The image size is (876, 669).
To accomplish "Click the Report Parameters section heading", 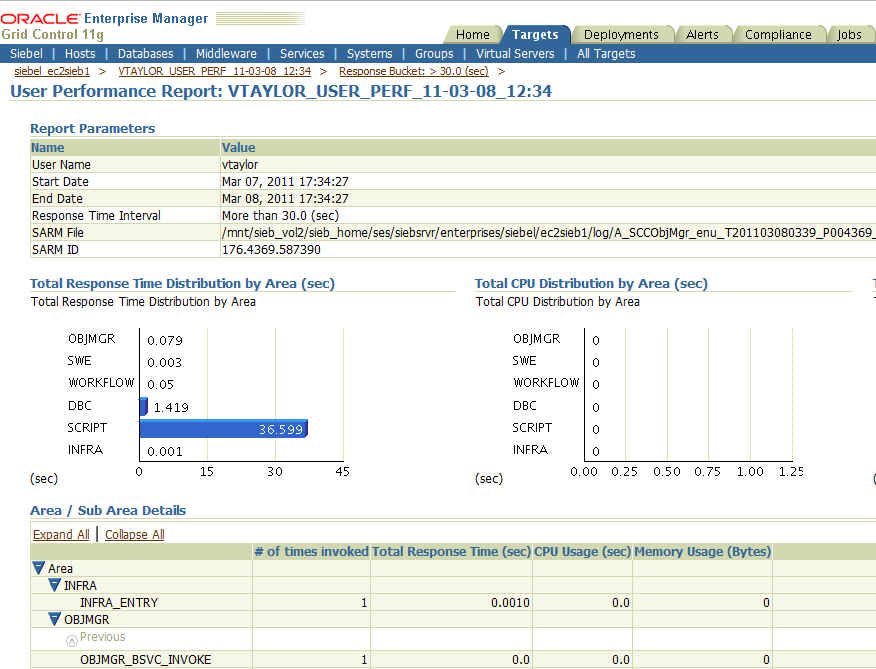I will point(93,129).
